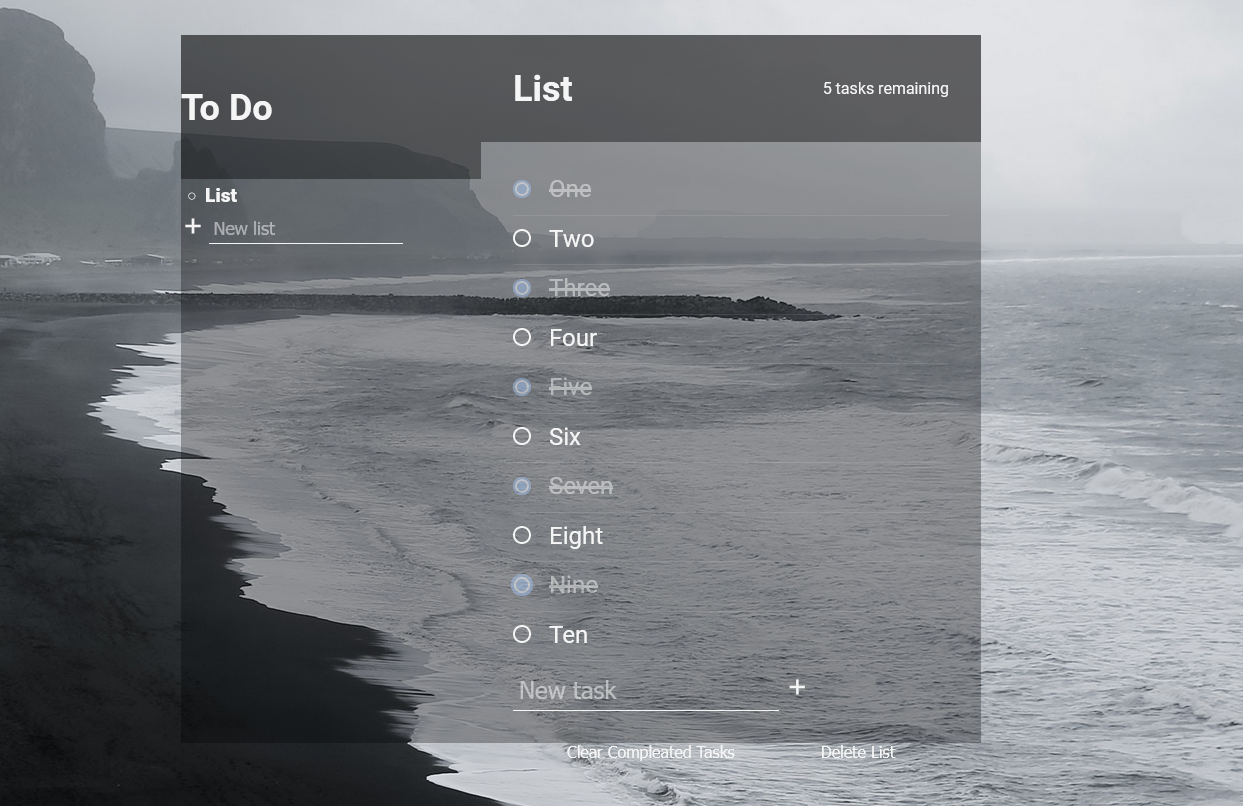1243x806 pixels.
Task: Click the List heading title
Action: pyautogui.click(x=543, y=89)
